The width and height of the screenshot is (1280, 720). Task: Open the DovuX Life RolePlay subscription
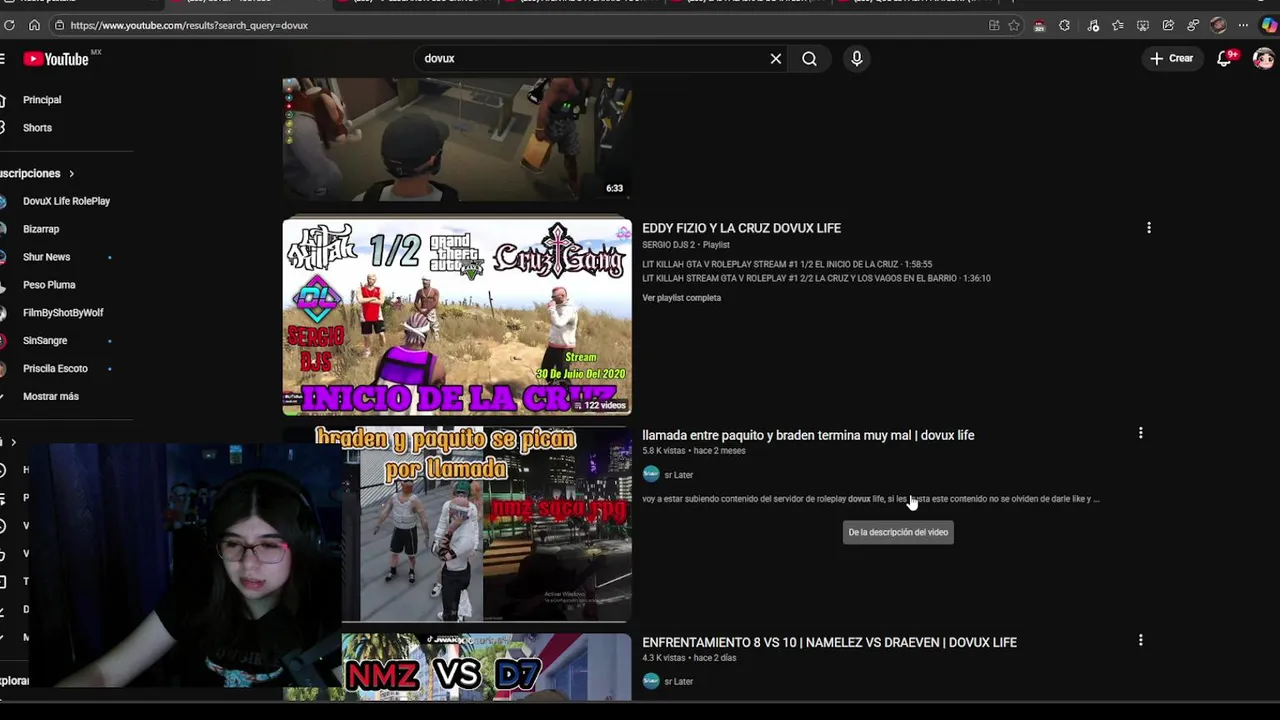[66, 201]
